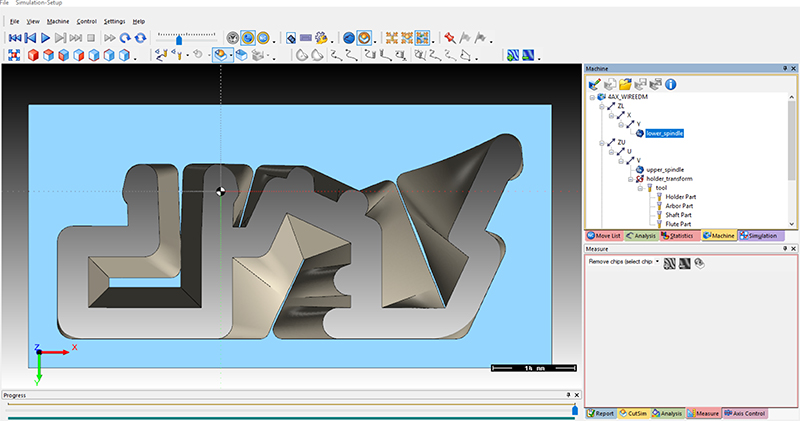Collapse the tool node in the machine tree

coord(639,187)
